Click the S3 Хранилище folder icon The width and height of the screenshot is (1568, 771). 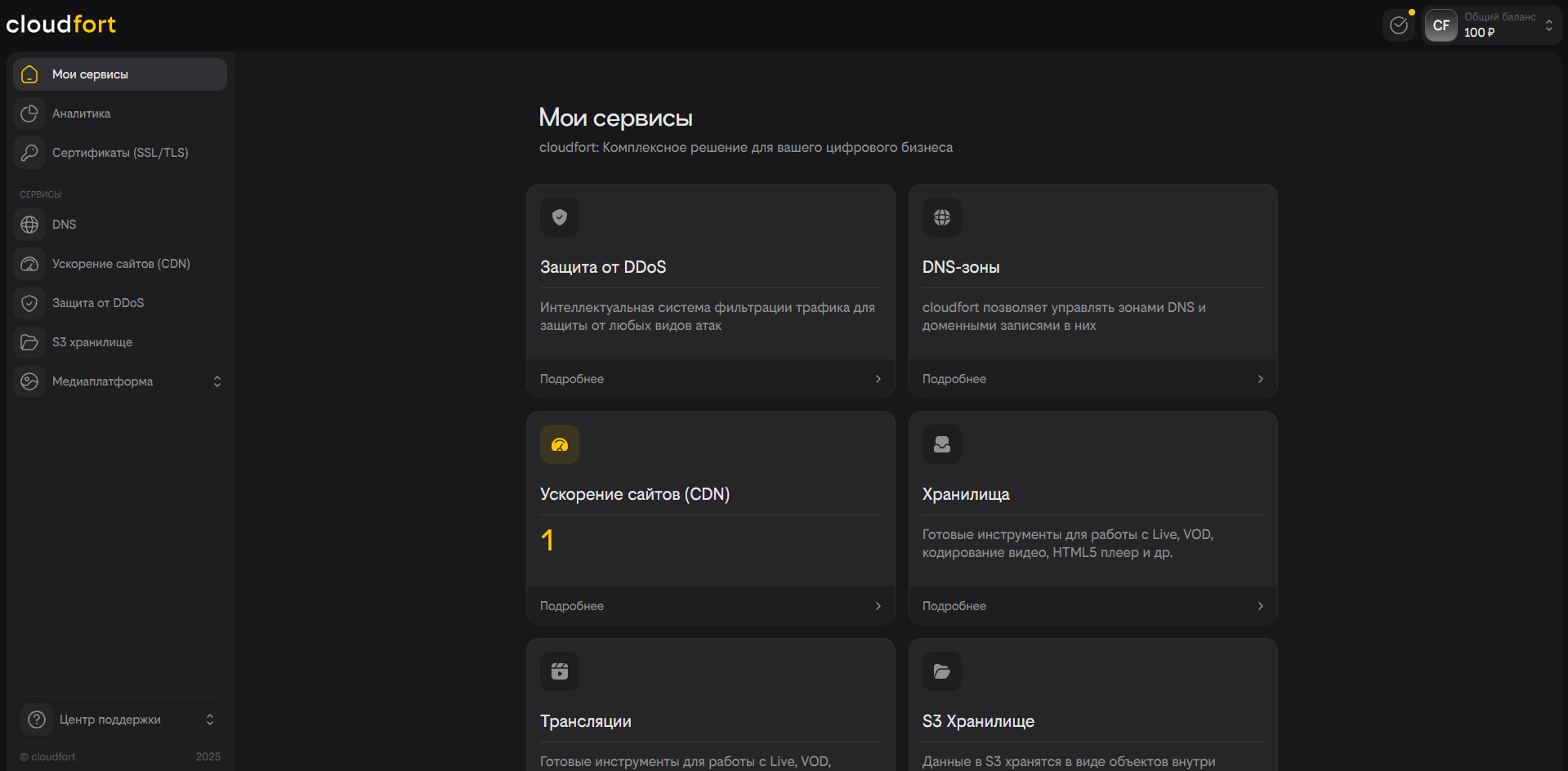(942, 671)
